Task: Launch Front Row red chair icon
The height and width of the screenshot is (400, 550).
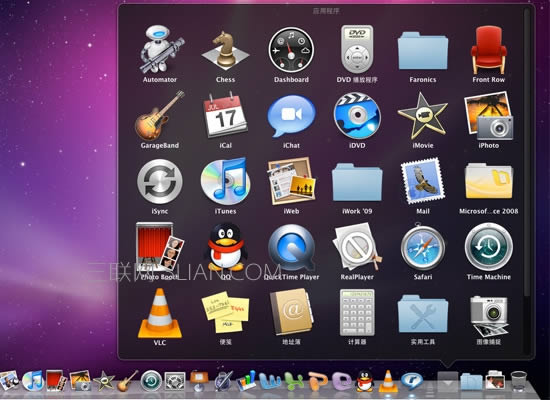Action: (489, 49)
